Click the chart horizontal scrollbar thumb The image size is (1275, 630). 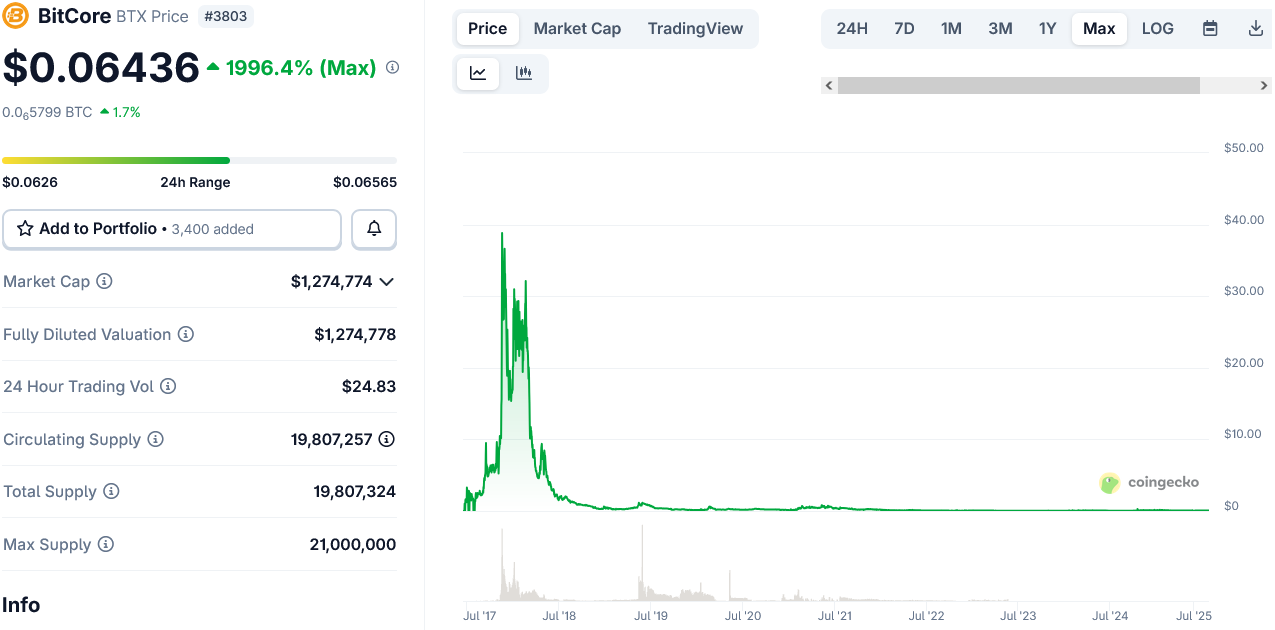tap(1018, 86)
